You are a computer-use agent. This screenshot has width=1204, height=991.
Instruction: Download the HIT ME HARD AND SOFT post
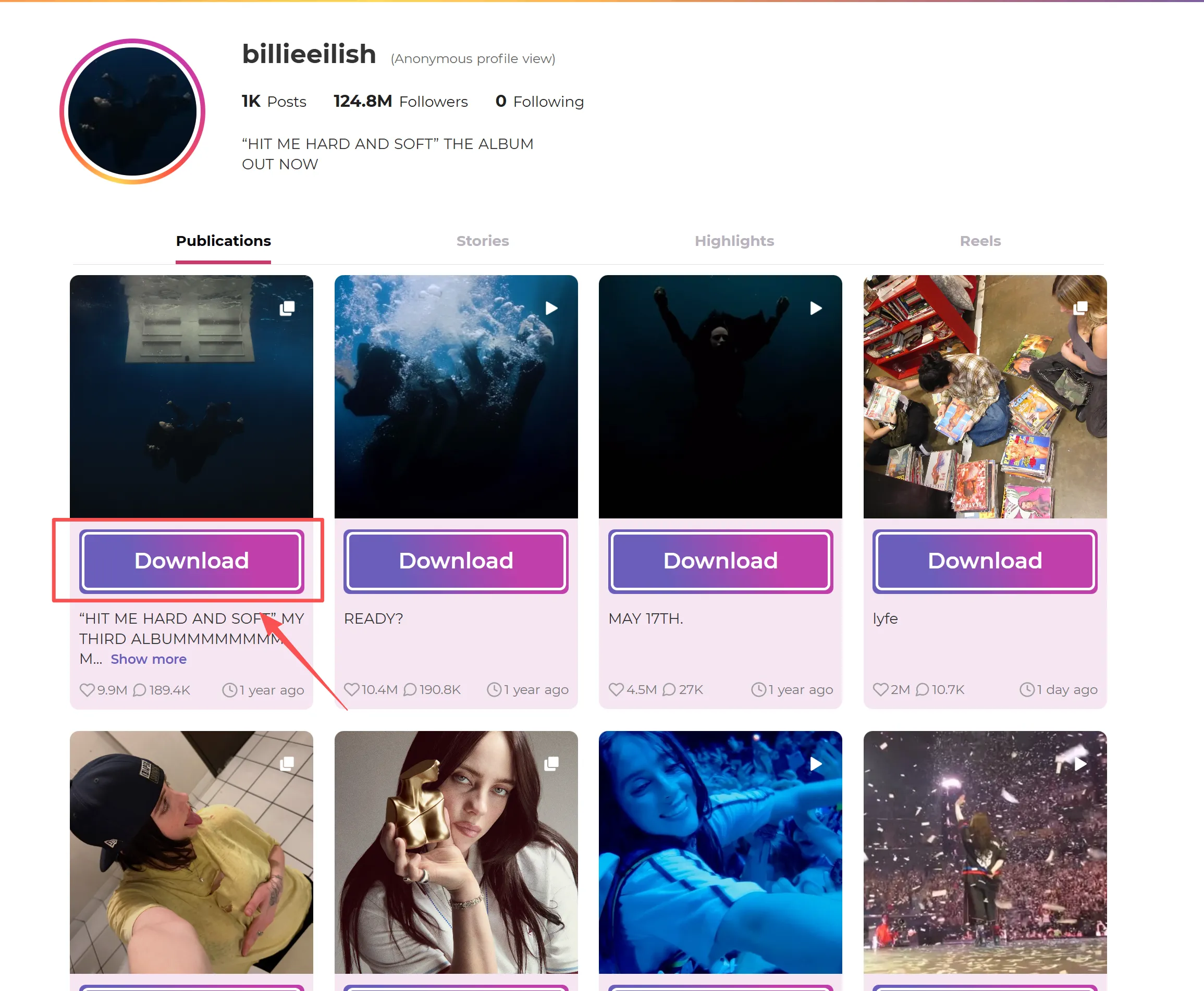(191, 560)
